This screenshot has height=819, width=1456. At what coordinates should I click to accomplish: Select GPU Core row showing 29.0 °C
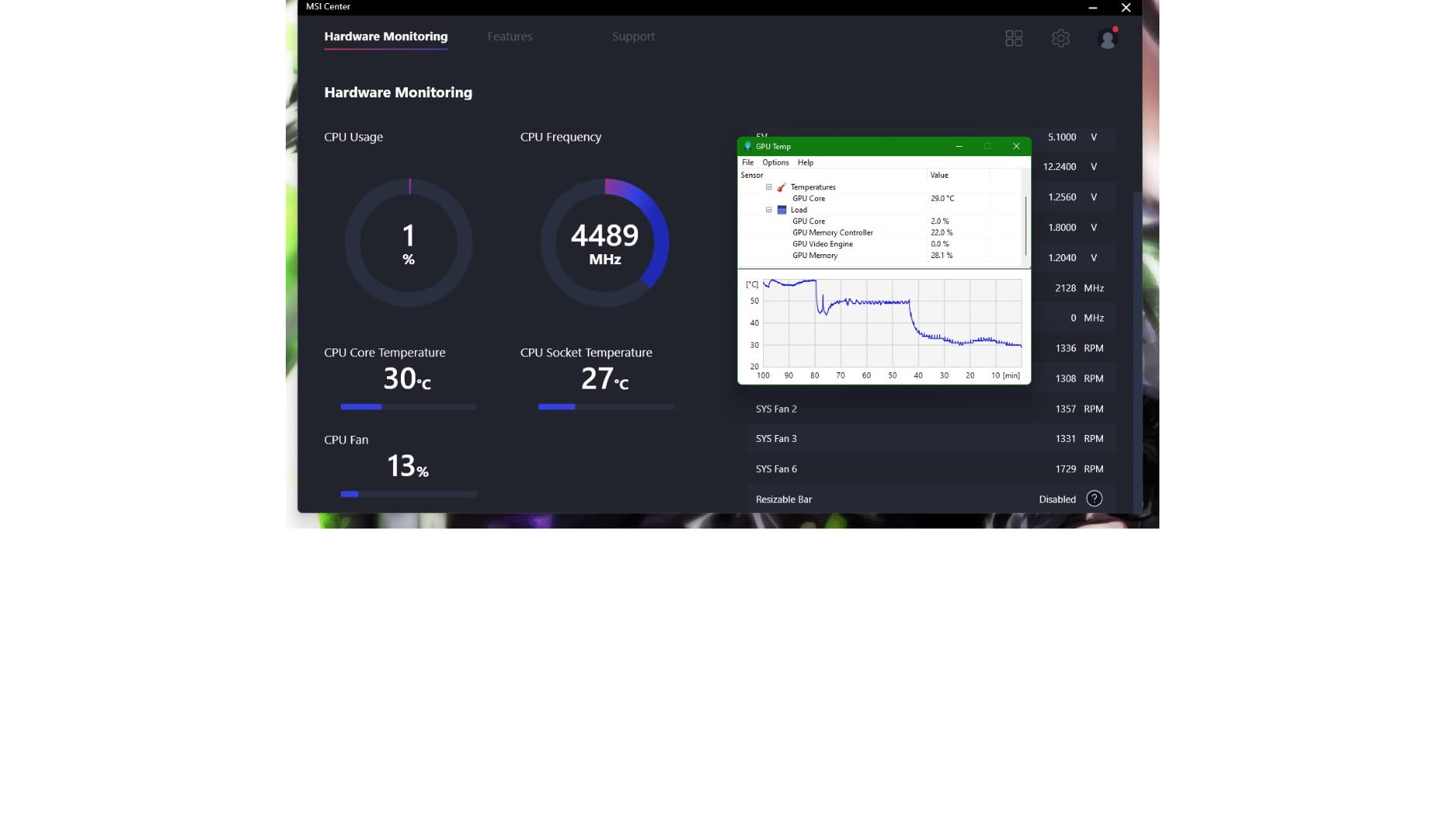pos(880,199)
